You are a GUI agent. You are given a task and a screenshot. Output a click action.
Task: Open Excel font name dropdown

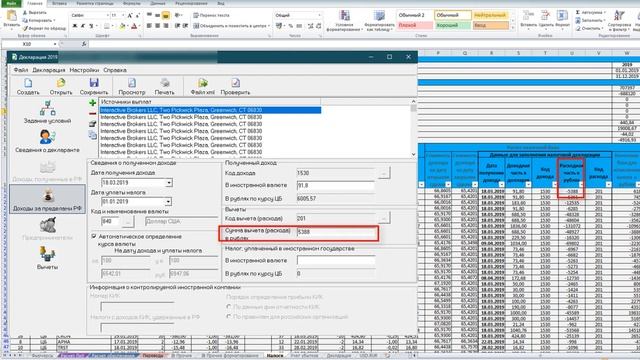108,15
